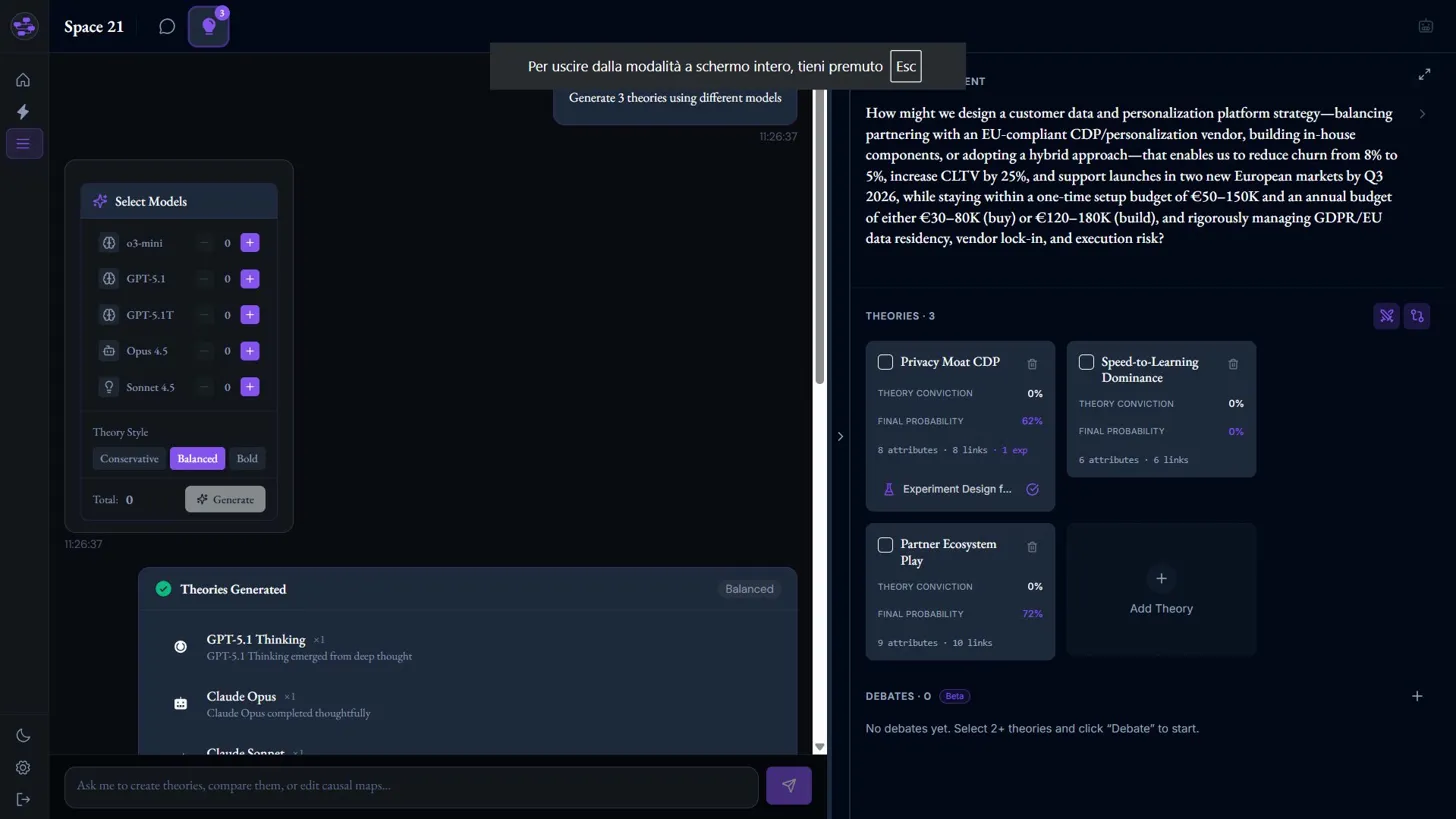Open the lightning bolt sidebar icon
The height and width of the screenshot is (819, 1456).
[23, 112]
